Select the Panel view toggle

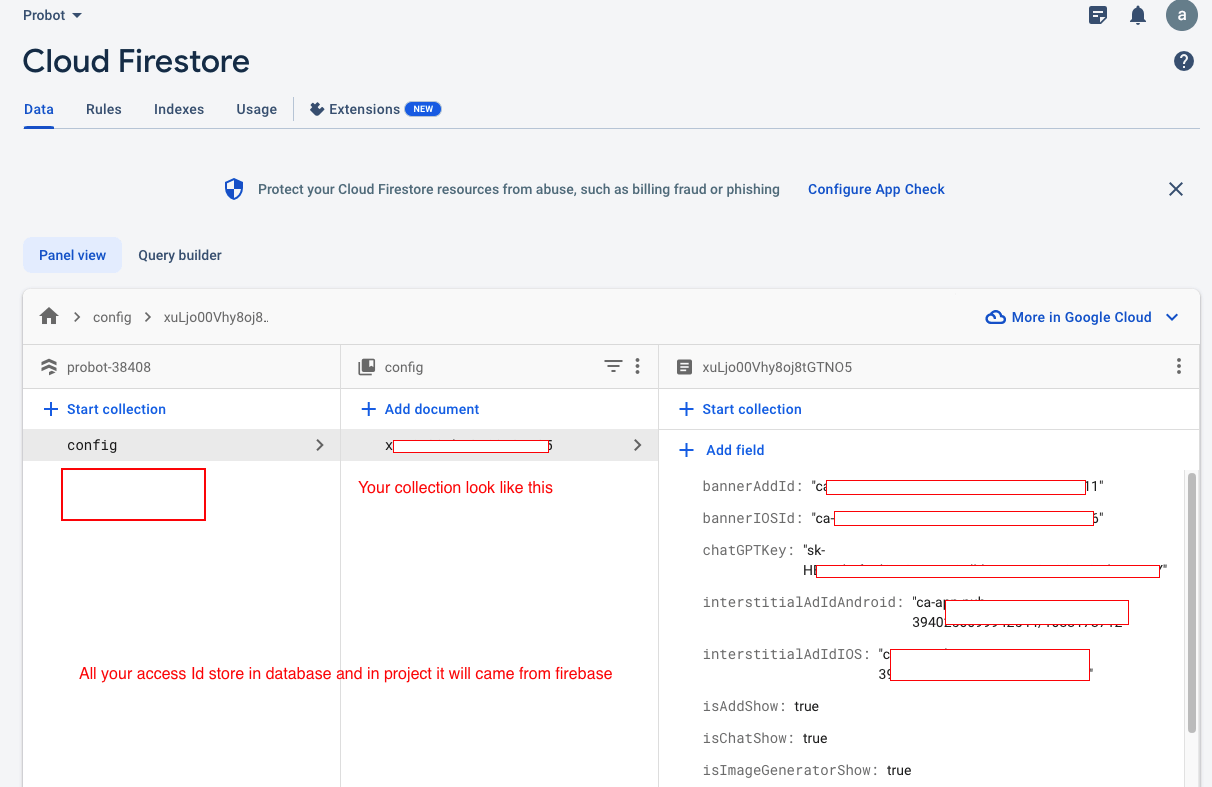point(72,255)
